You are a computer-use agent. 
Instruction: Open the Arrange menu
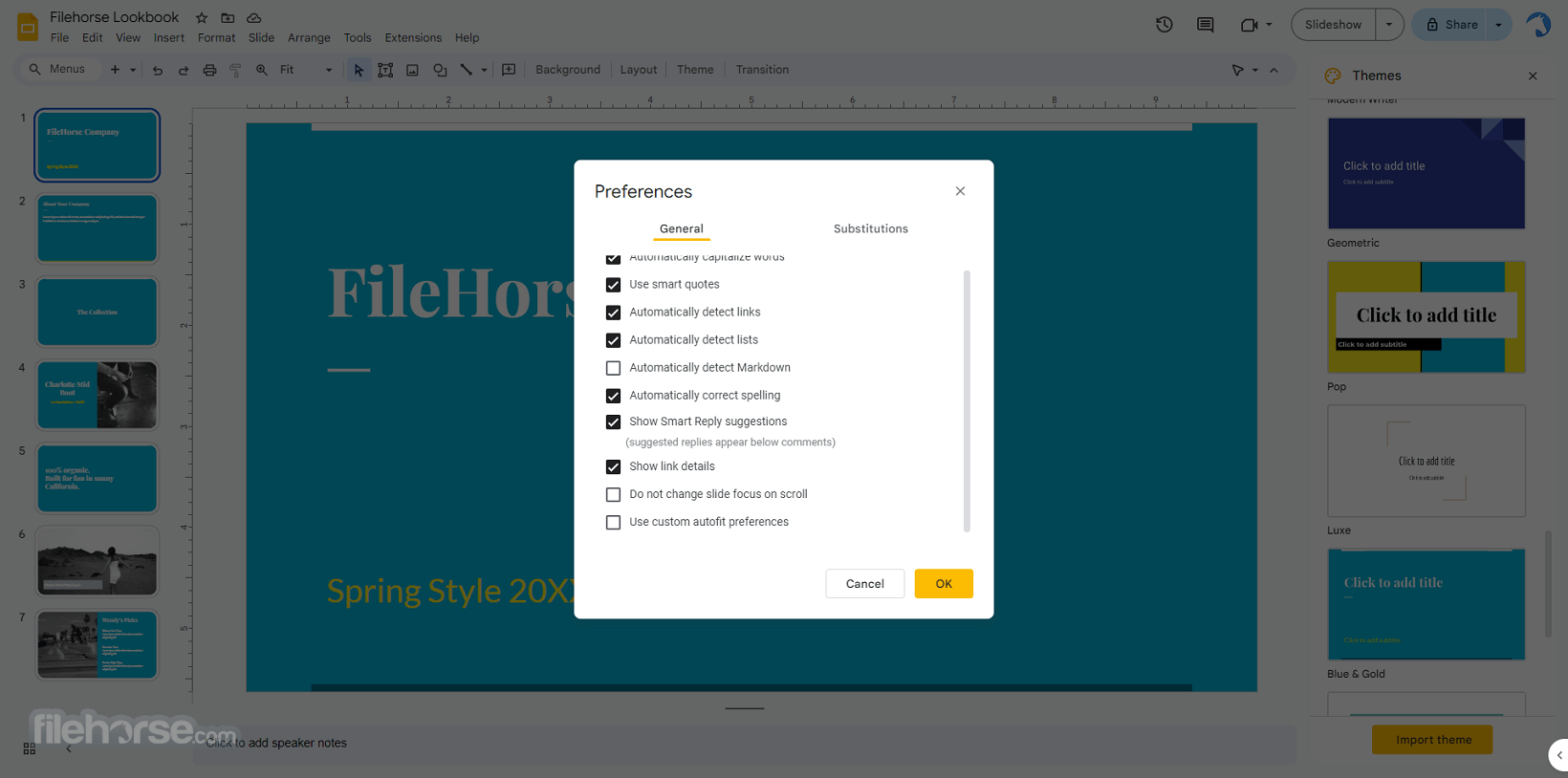coord(309,38)
